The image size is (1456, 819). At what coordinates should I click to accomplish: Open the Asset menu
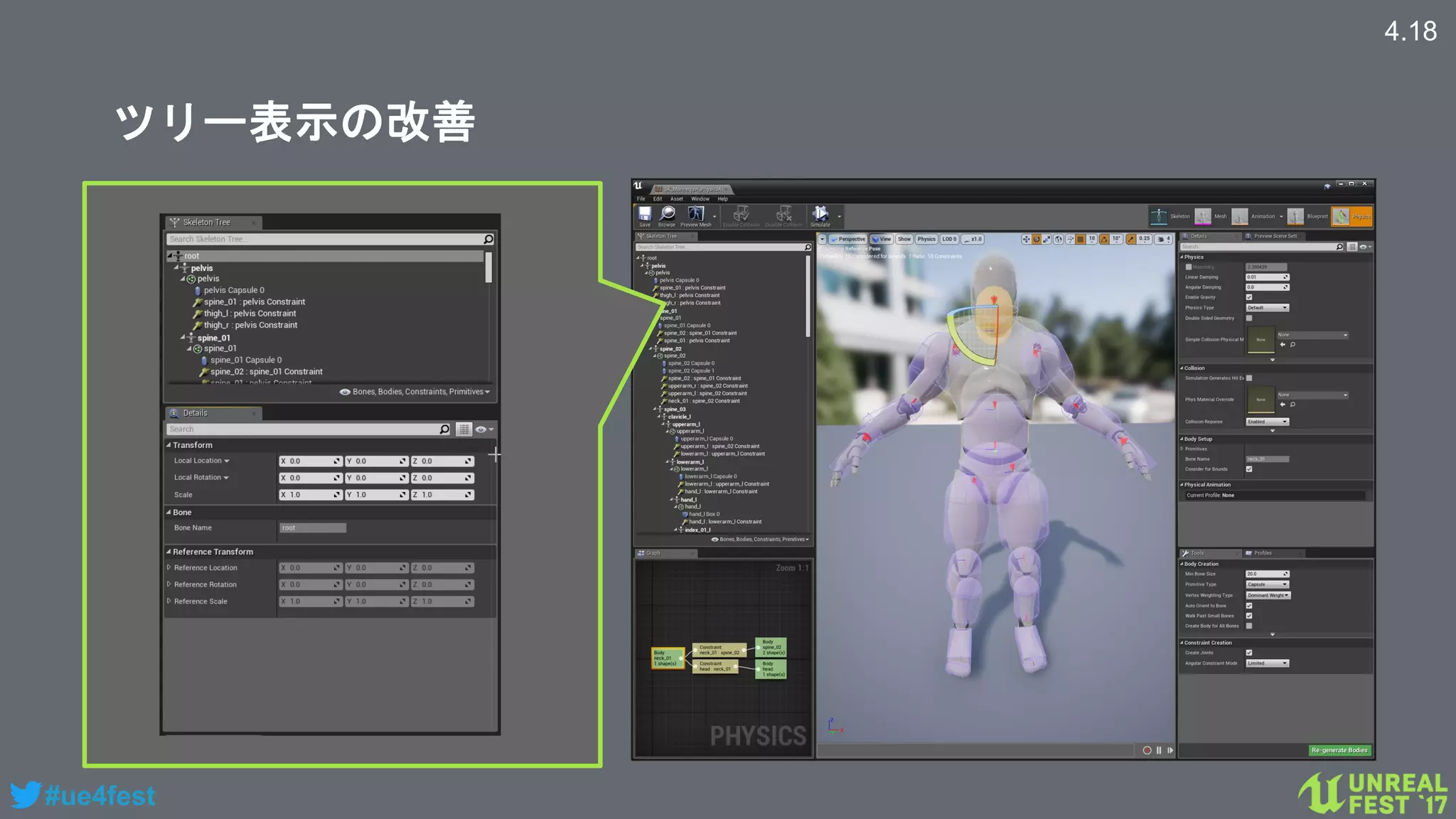point(677,199)
